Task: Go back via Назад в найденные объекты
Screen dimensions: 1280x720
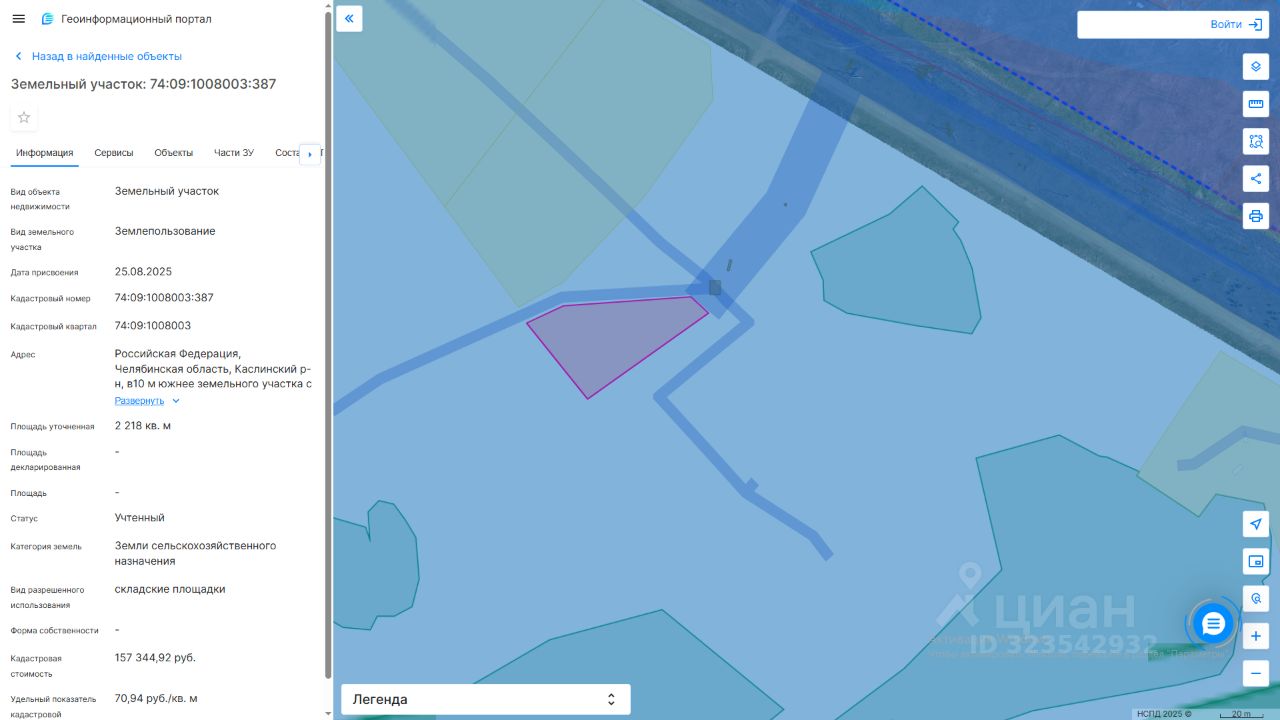Action: (97, 56)
